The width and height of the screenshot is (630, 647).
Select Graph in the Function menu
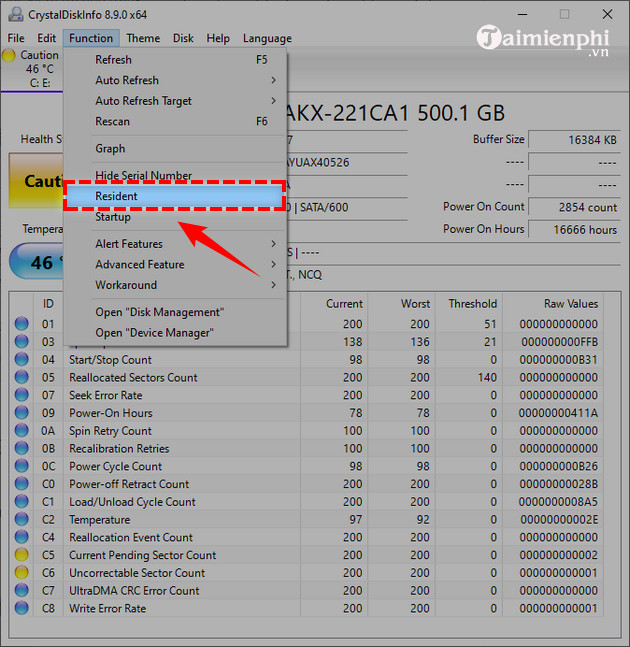click(175, 149)
